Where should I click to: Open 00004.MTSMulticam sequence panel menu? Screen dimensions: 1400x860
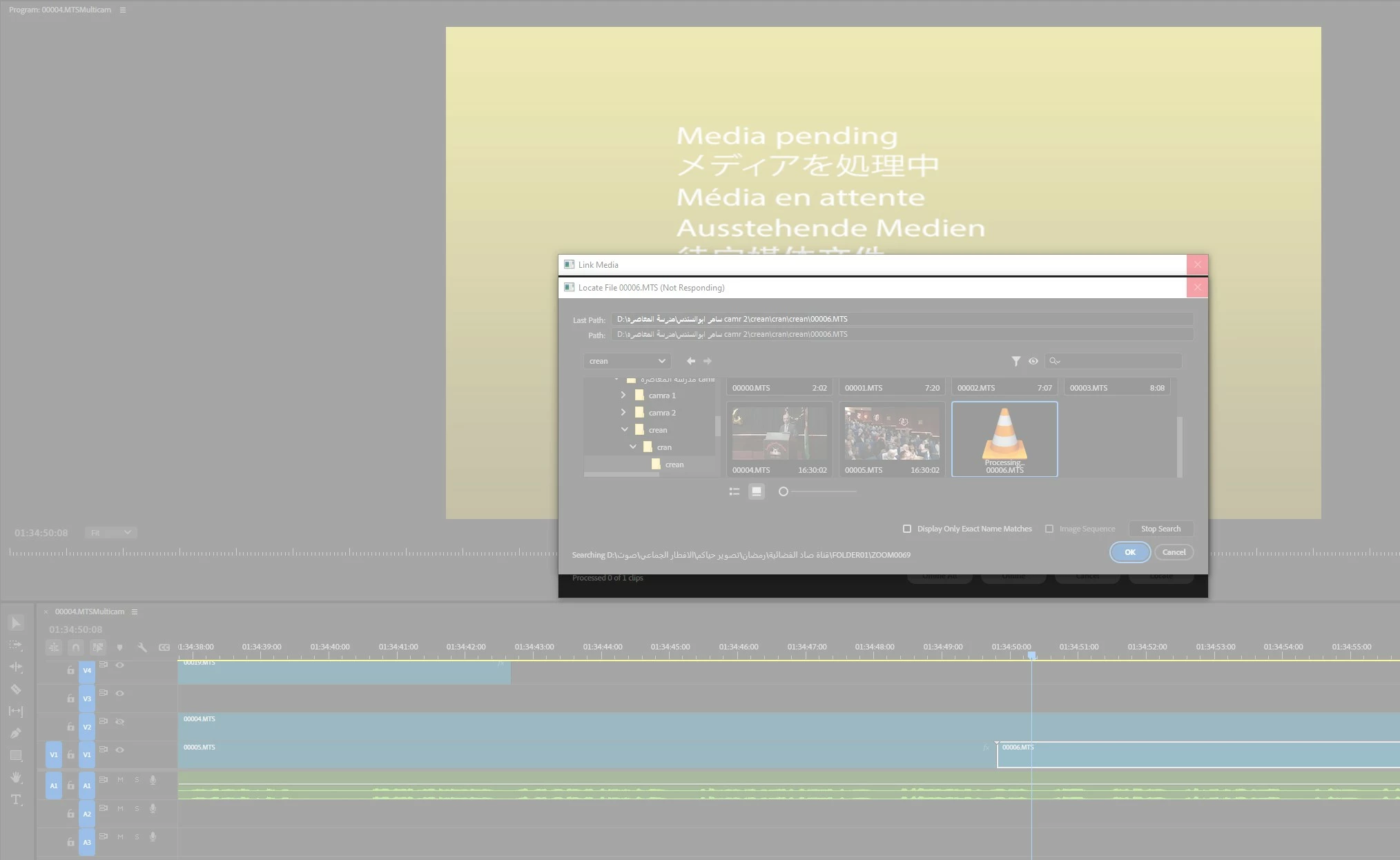click(x=135, y=612)
